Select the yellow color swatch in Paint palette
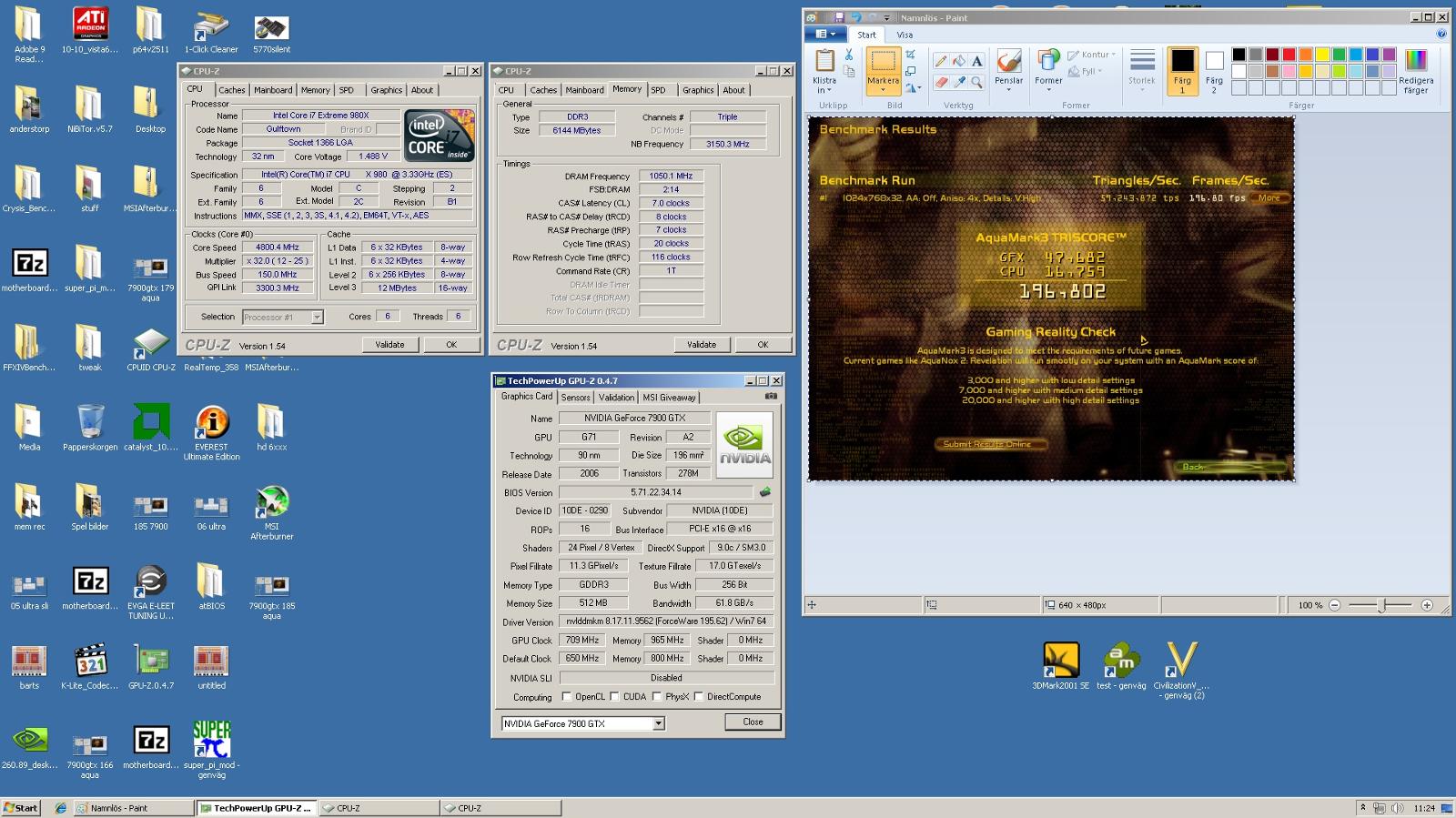This screenshot has width=1456, height=818. [x=1322, y=55]
